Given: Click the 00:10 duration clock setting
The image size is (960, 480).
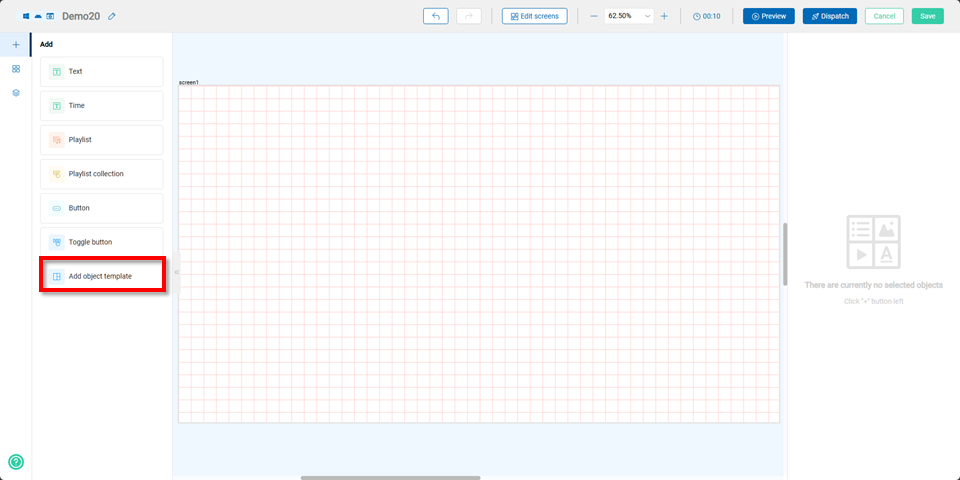Looking at the screenshot, I should 706,16.
